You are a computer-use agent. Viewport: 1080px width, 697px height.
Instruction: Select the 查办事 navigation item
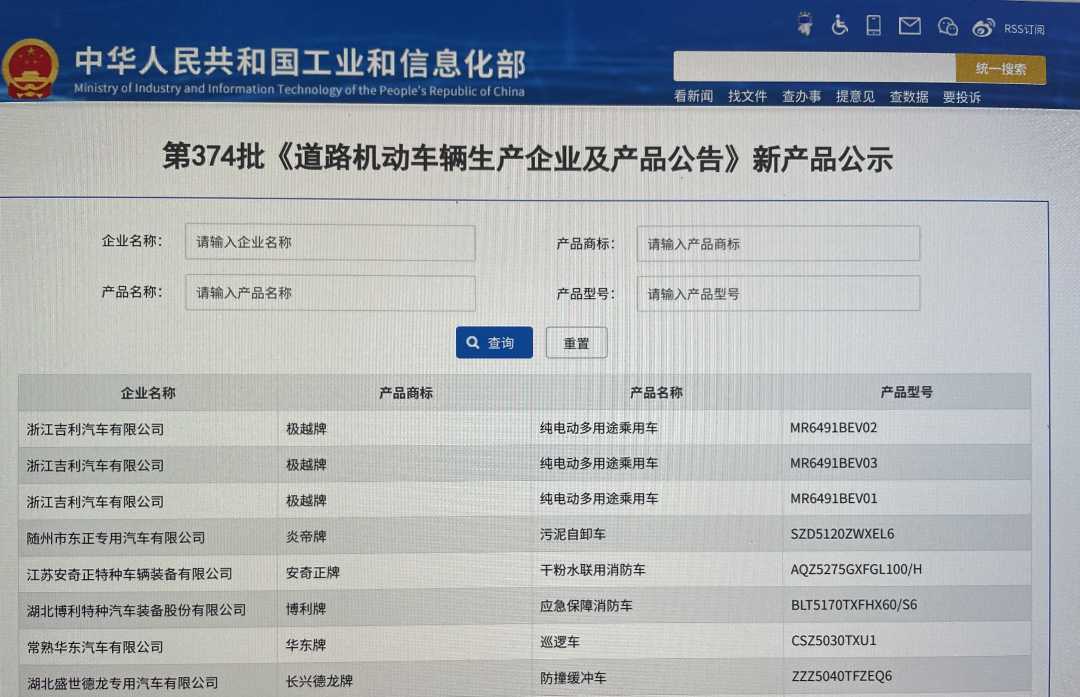[x=801, y=96]
